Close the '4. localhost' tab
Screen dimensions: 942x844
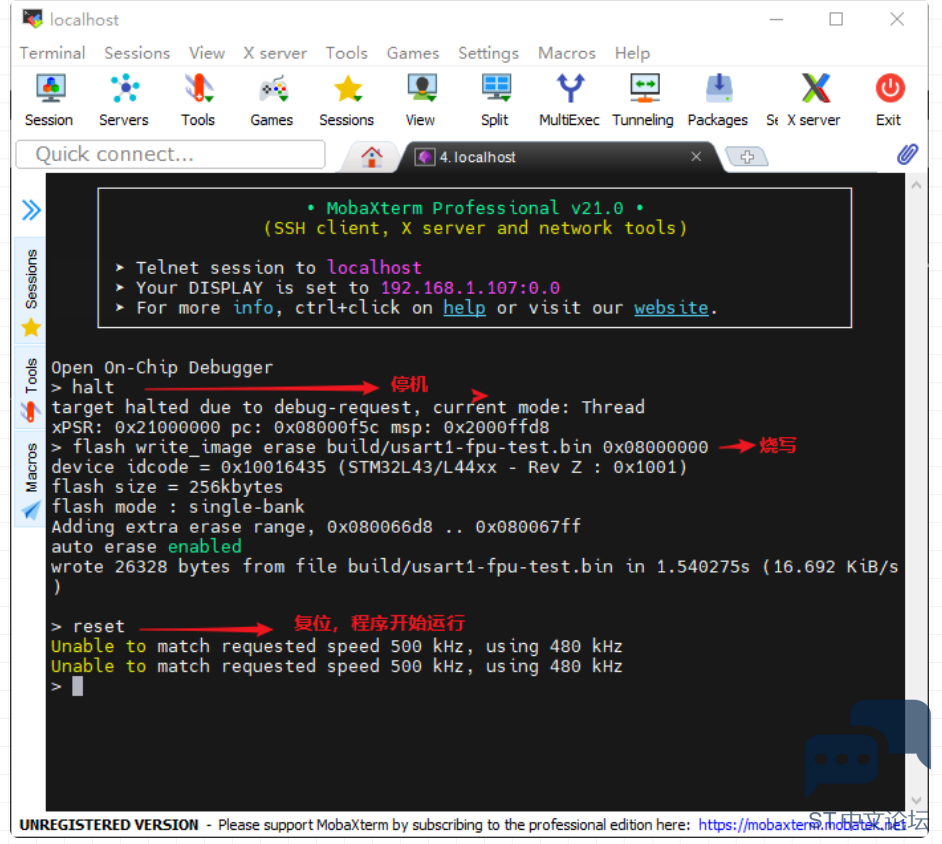(x=696, y=156)
